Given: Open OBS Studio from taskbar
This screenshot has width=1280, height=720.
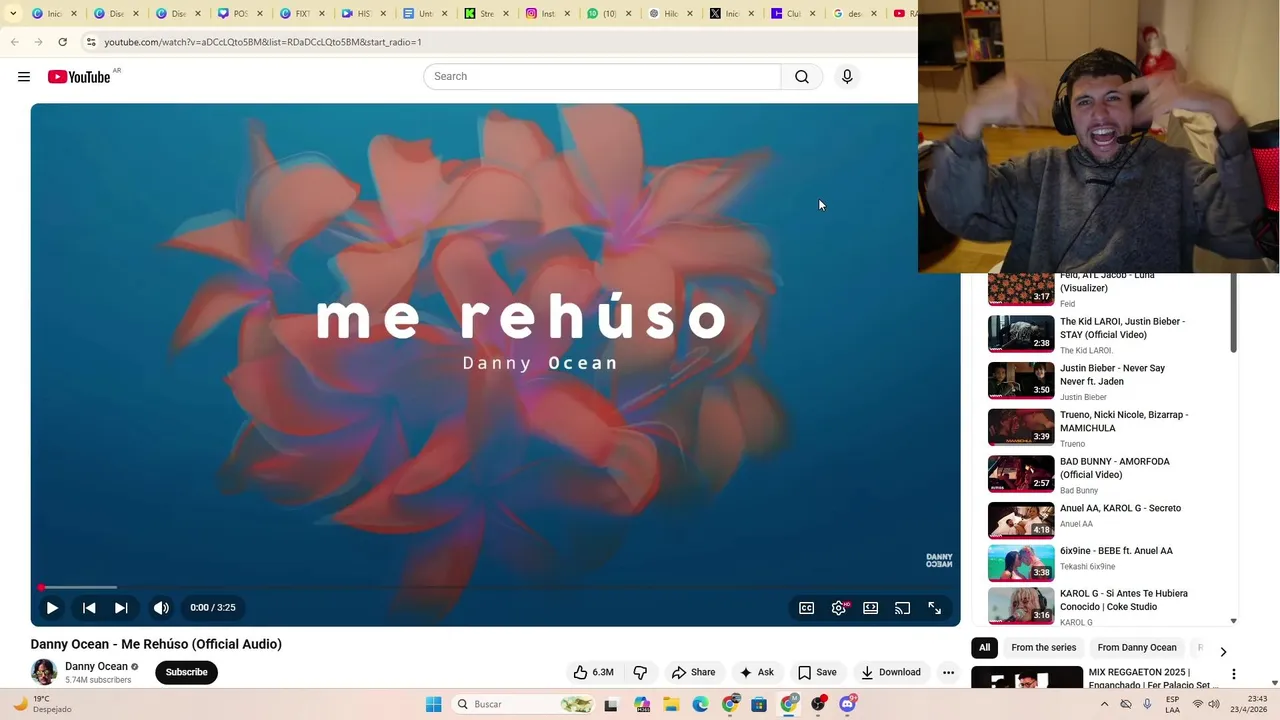Looking at the screenshot, I should pyautogui.click(x=818, y=704).
